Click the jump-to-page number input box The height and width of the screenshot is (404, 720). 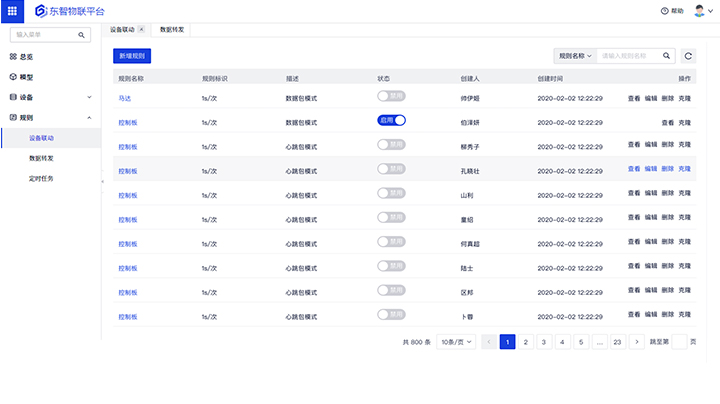tap(679, 342)
